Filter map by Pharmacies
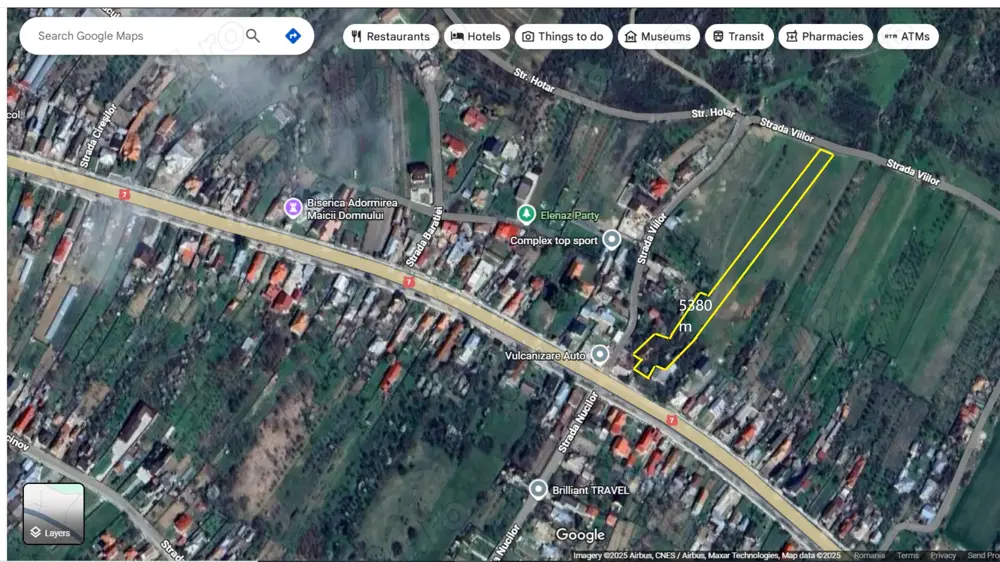Viewport: 1000px width, 562px height. tap(825, 36)
